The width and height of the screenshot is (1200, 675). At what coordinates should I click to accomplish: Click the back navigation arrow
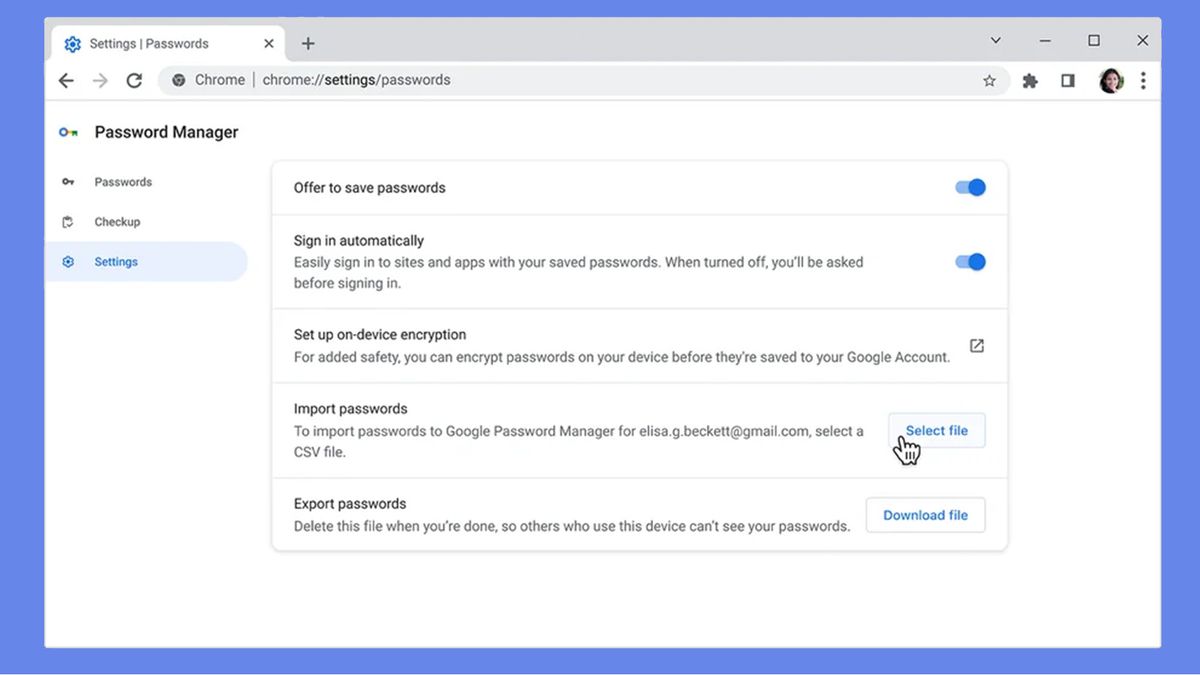(x=66, y=80)
